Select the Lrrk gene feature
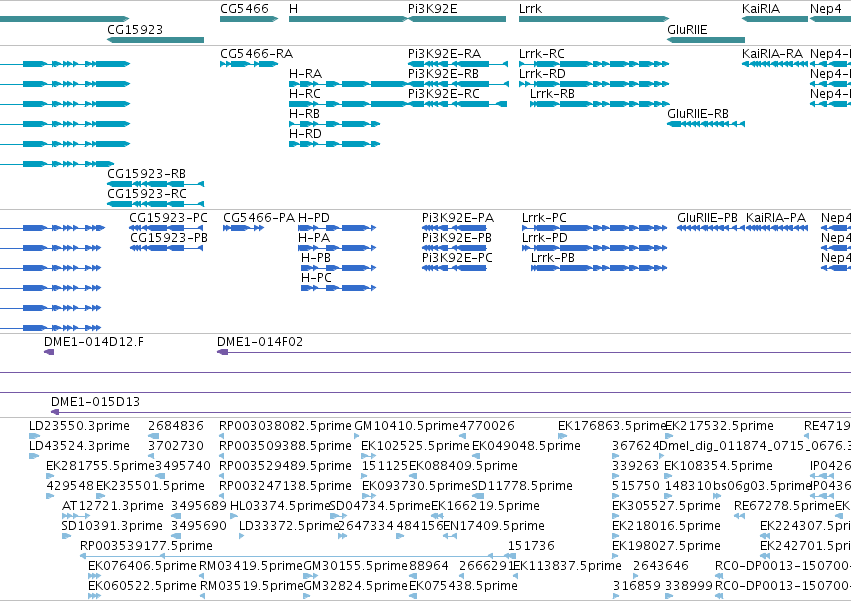This screenshot has height=601, width=851. 594,19
